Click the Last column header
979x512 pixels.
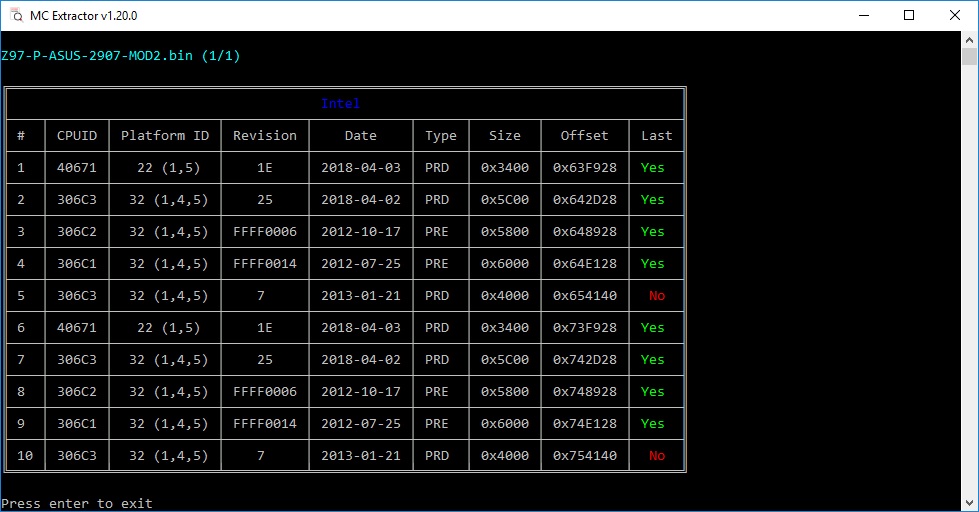pos(657,135)
